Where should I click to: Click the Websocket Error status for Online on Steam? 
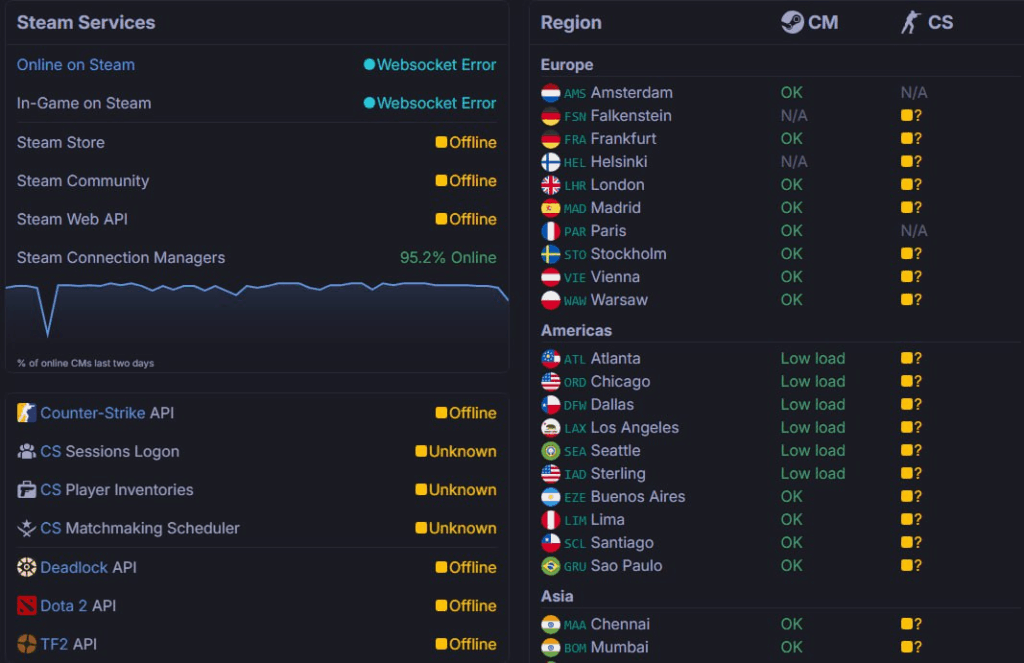click(x=430, y=65)
